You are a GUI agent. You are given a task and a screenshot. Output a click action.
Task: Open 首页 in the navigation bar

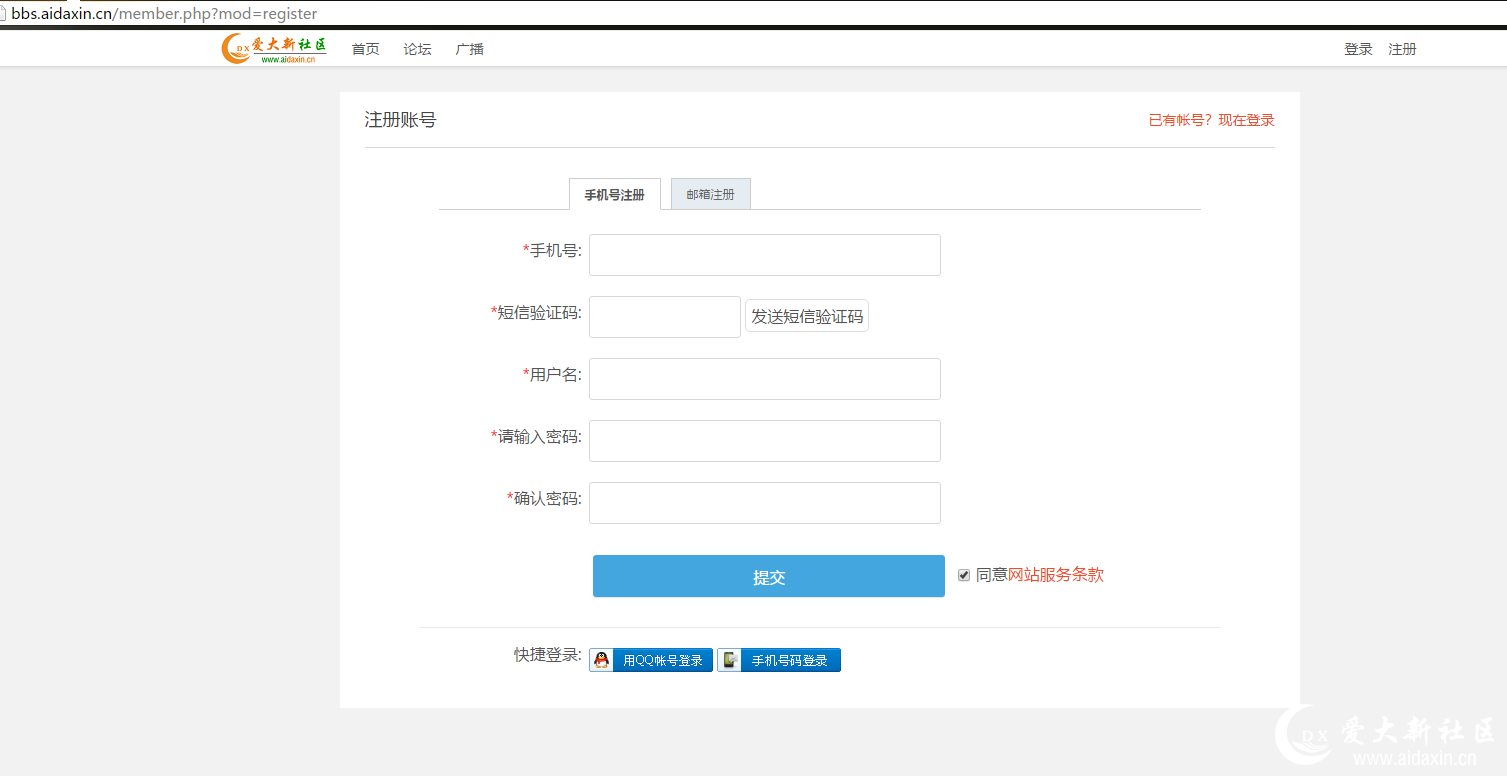365,49
